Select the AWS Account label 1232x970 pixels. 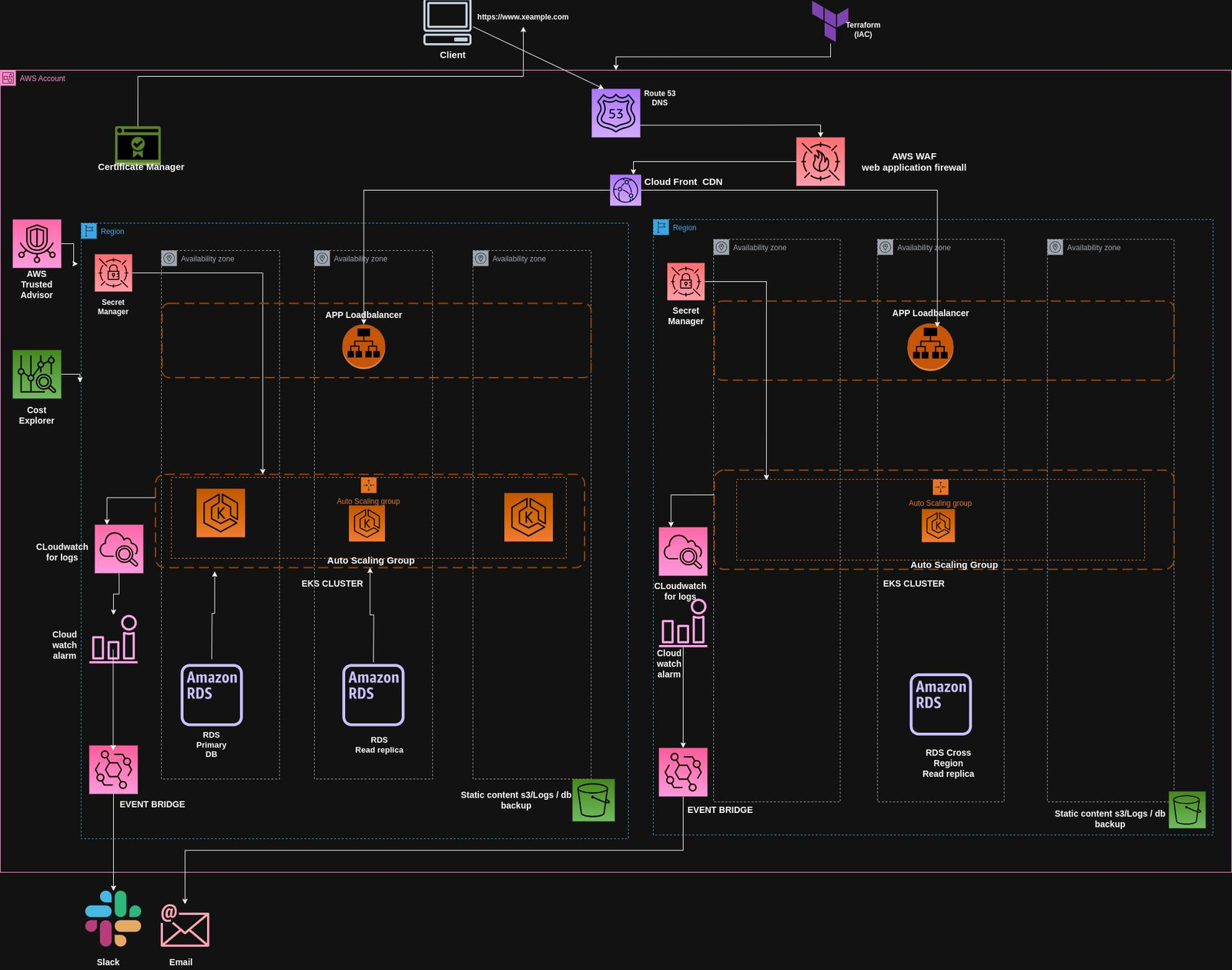[42, 79]
